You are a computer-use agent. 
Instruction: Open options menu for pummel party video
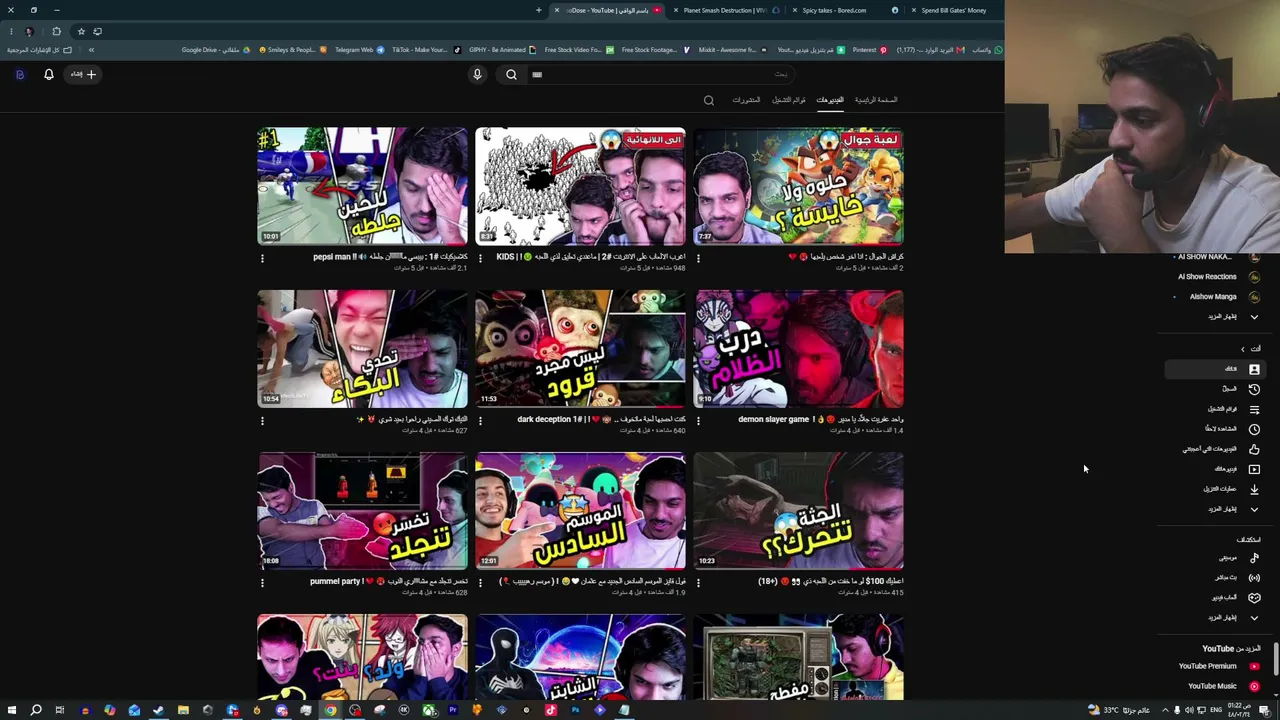tap(262, 583)
